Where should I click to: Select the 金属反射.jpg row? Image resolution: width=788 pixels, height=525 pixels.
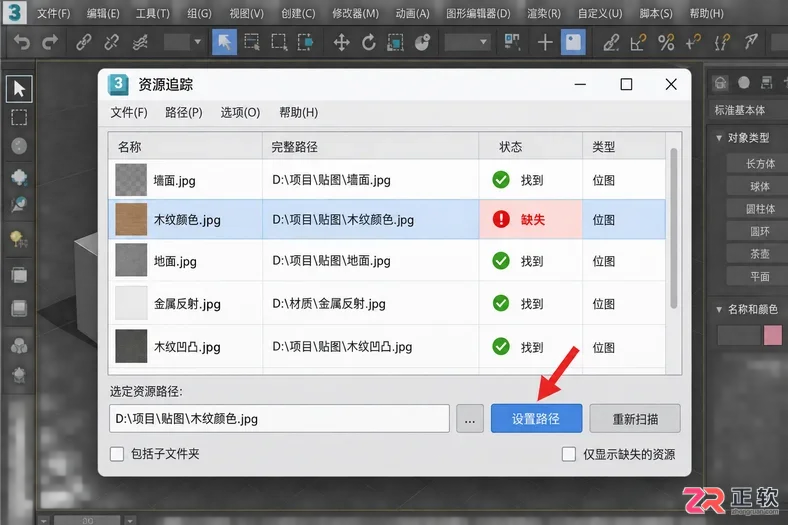[387, 303]
